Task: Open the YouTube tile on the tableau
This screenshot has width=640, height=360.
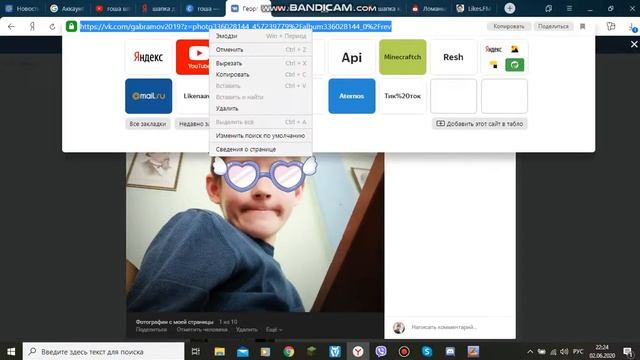Action: pyautogui.click(x=193, y=57)
